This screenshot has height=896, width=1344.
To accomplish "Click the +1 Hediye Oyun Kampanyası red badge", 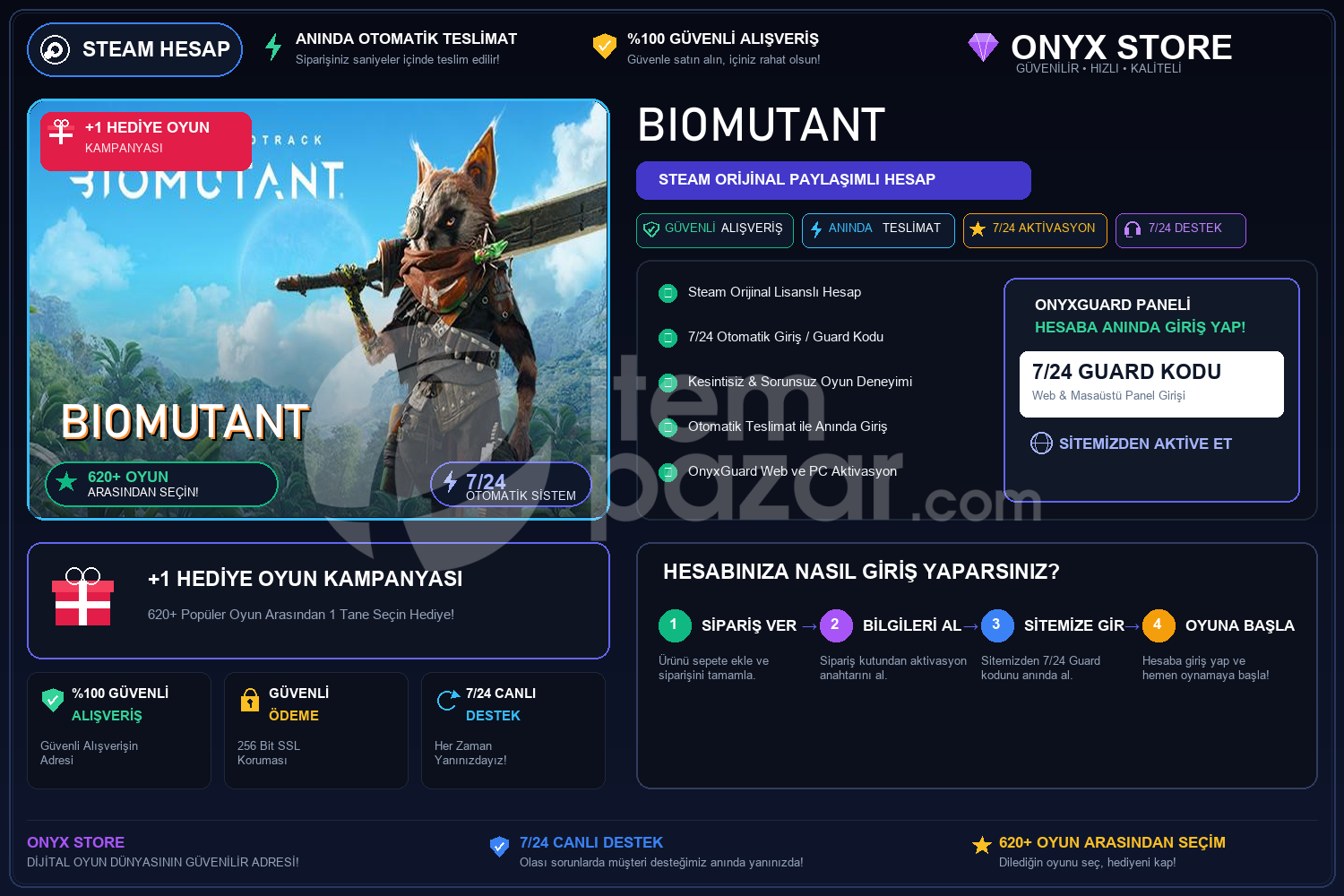I will point(146,142).
